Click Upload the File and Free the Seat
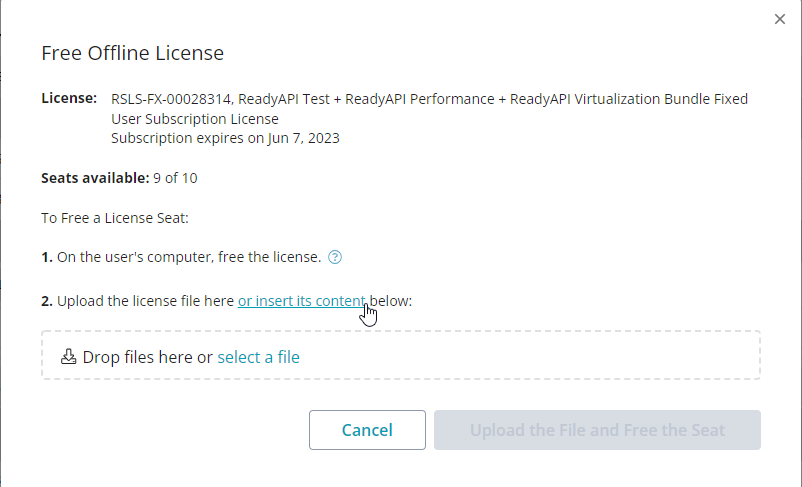The height and width of the screenshot is (487, 802). coord(597,430)
